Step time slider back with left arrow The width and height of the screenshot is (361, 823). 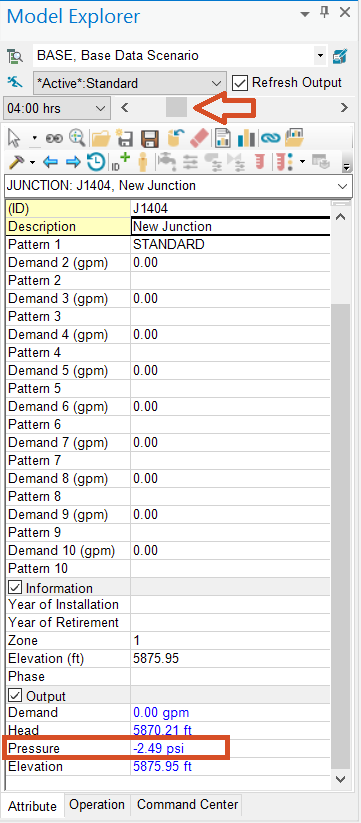(124, 108)
